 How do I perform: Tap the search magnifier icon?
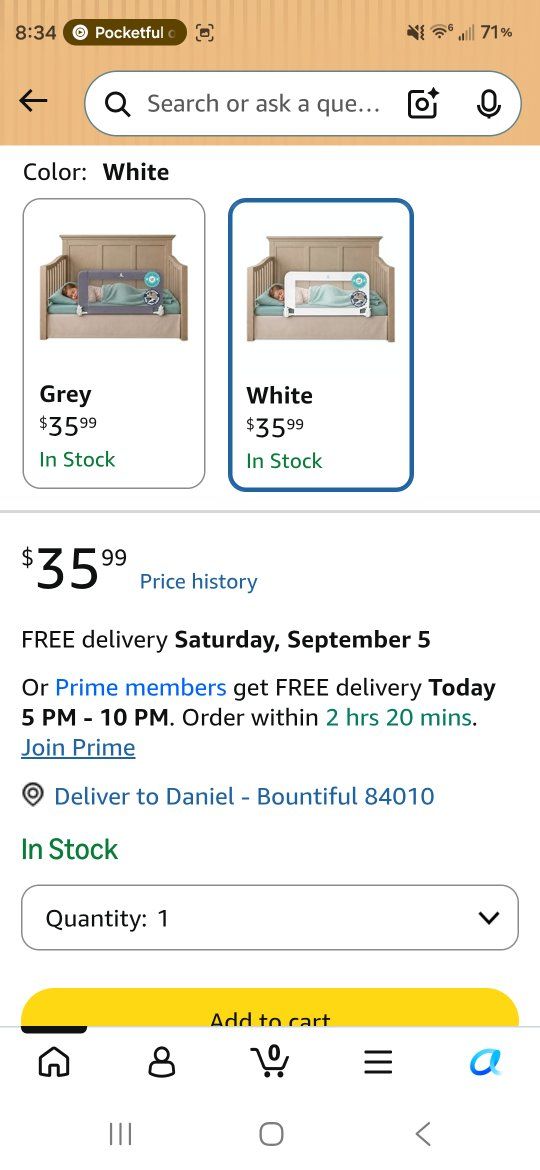coord(118,104)
